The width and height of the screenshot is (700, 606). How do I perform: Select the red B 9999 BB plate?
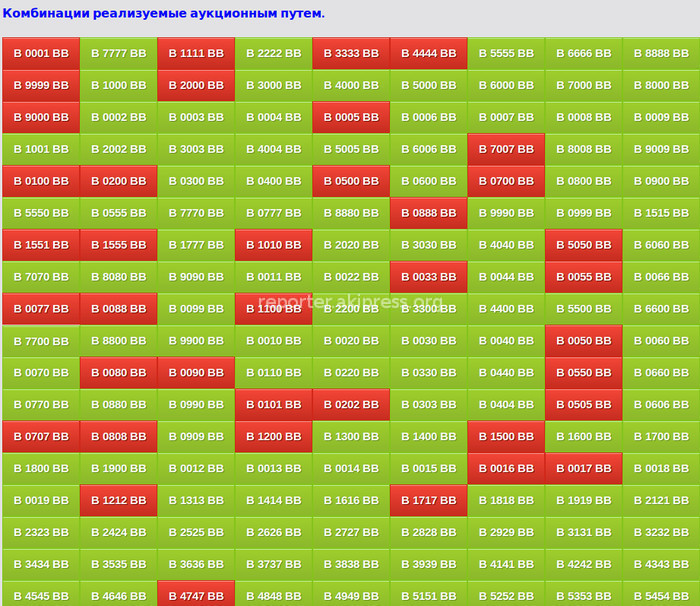[41, 85]
